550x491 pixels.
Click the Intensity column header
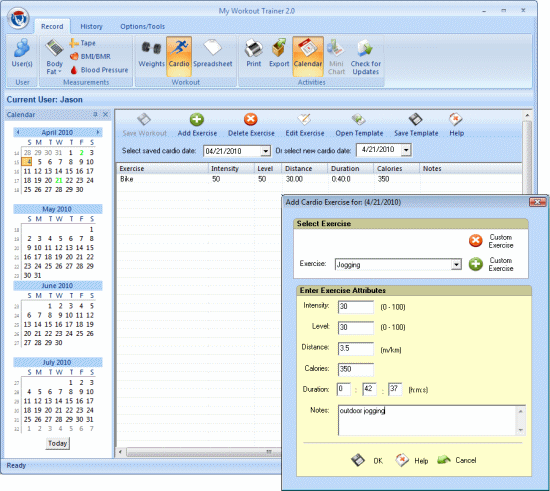pyautogui.click(x=231, y=168)
